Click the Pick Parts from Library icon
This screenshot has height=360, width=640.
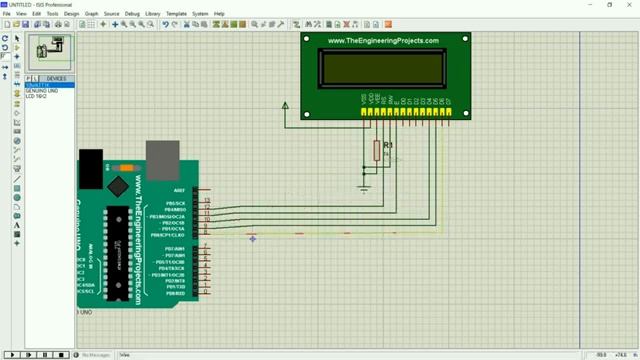tap(254, 24)
